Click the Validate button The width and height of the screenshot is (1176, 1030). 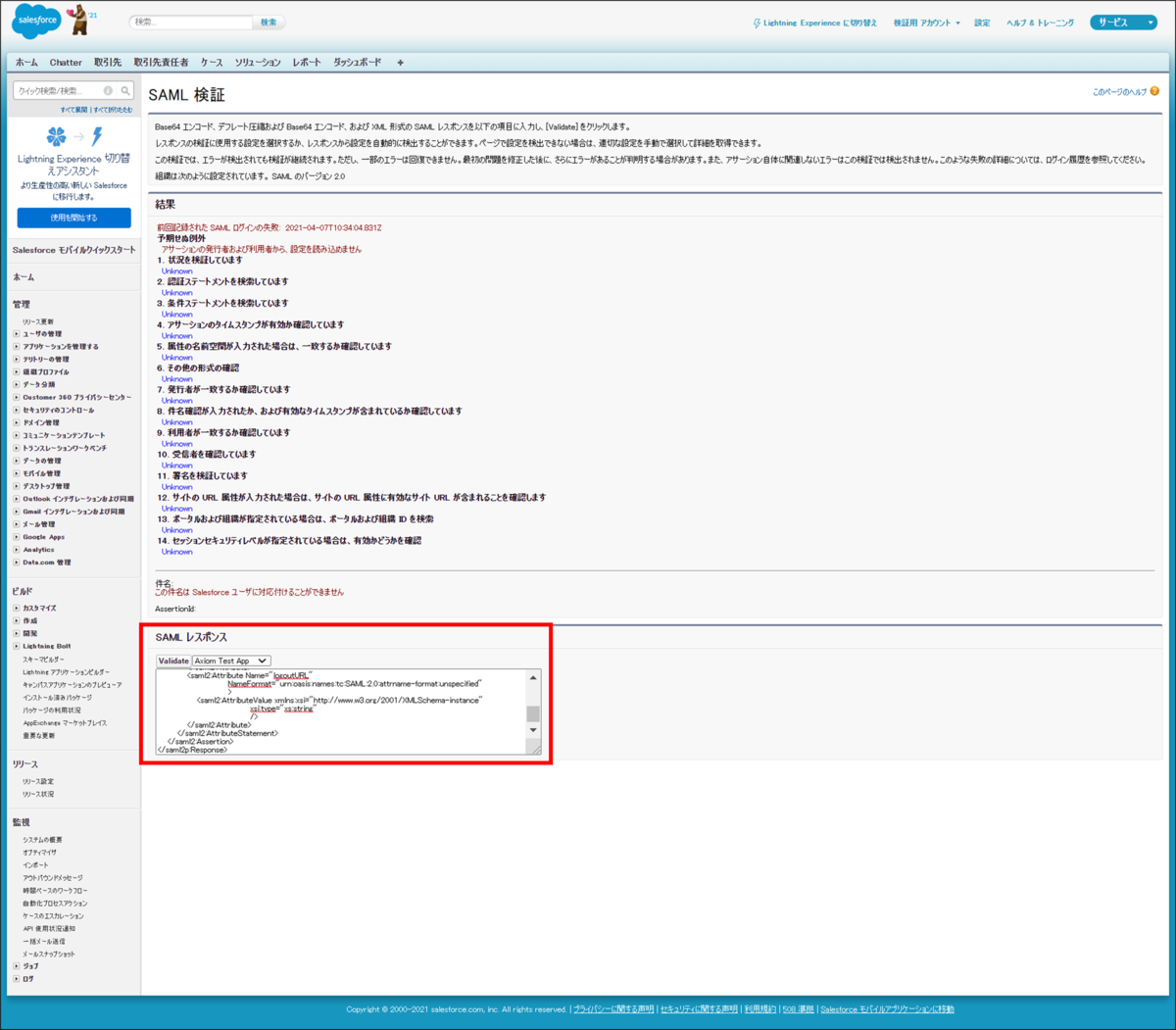tap(173, 662)
